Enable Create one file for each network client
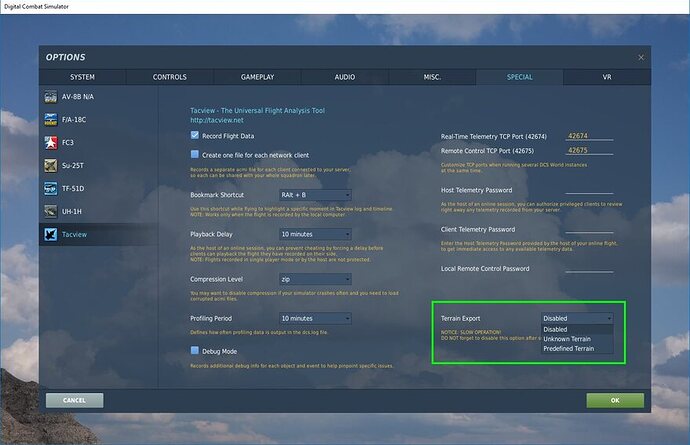This screenshot has height=445, width=690. coord(195,154)
